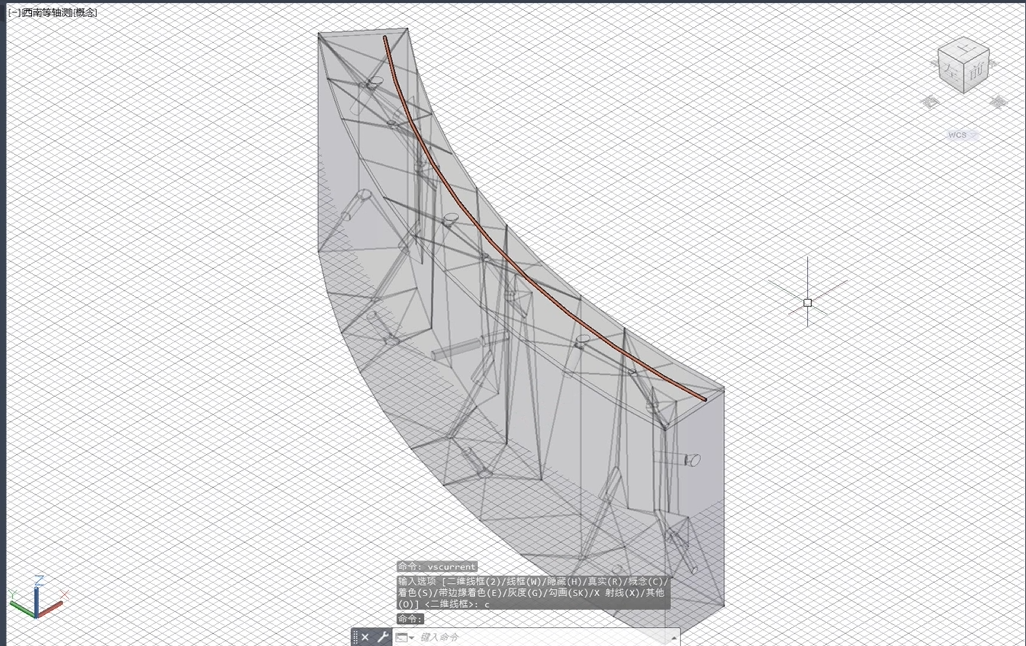Click the 南 compass label below ViewCube
The image size is (1026, 646).
(x=997, y=102)
